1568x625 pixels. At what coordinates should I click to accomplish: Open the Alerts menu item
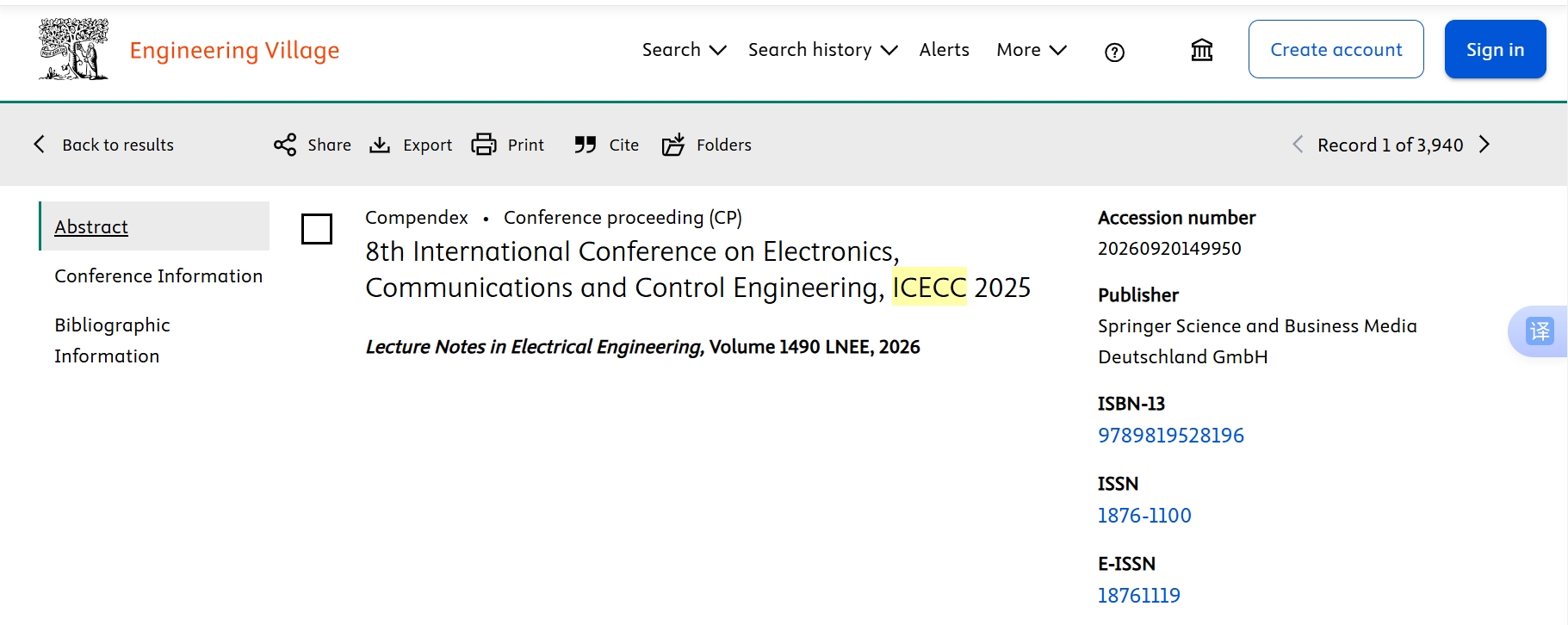[x=944, y=50]
